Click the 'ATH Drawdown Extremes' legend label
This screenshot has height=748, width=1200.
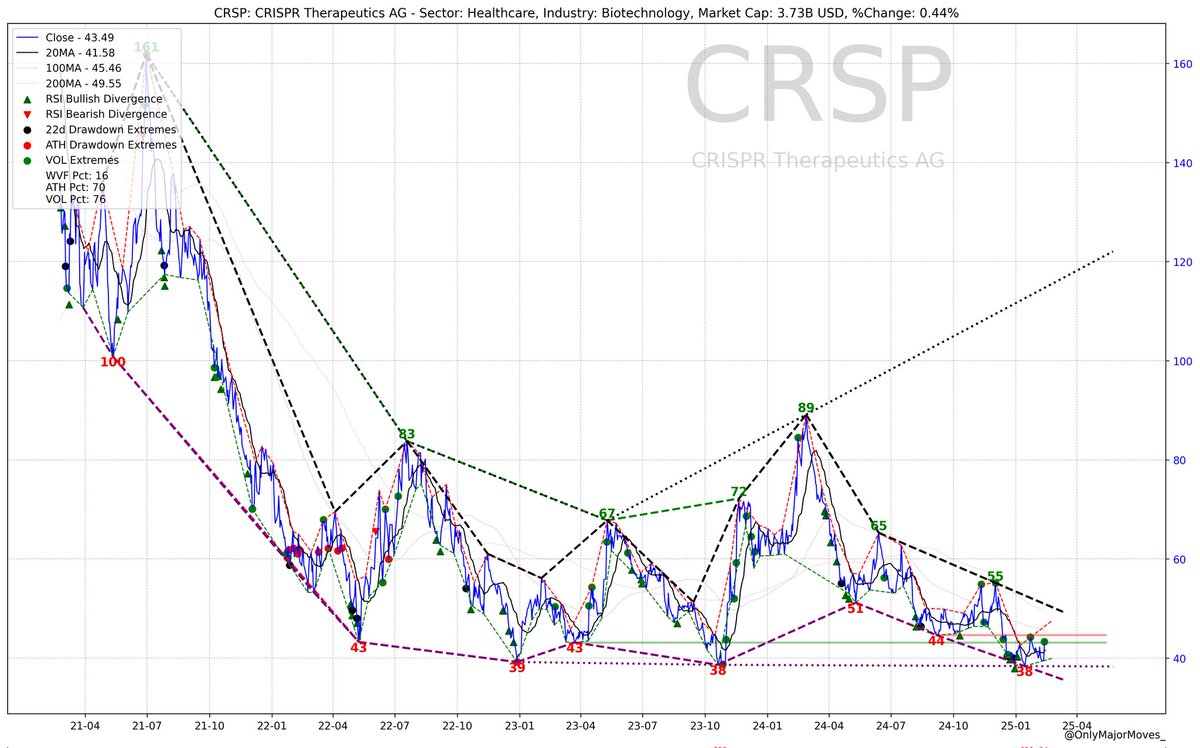point(111,144)
